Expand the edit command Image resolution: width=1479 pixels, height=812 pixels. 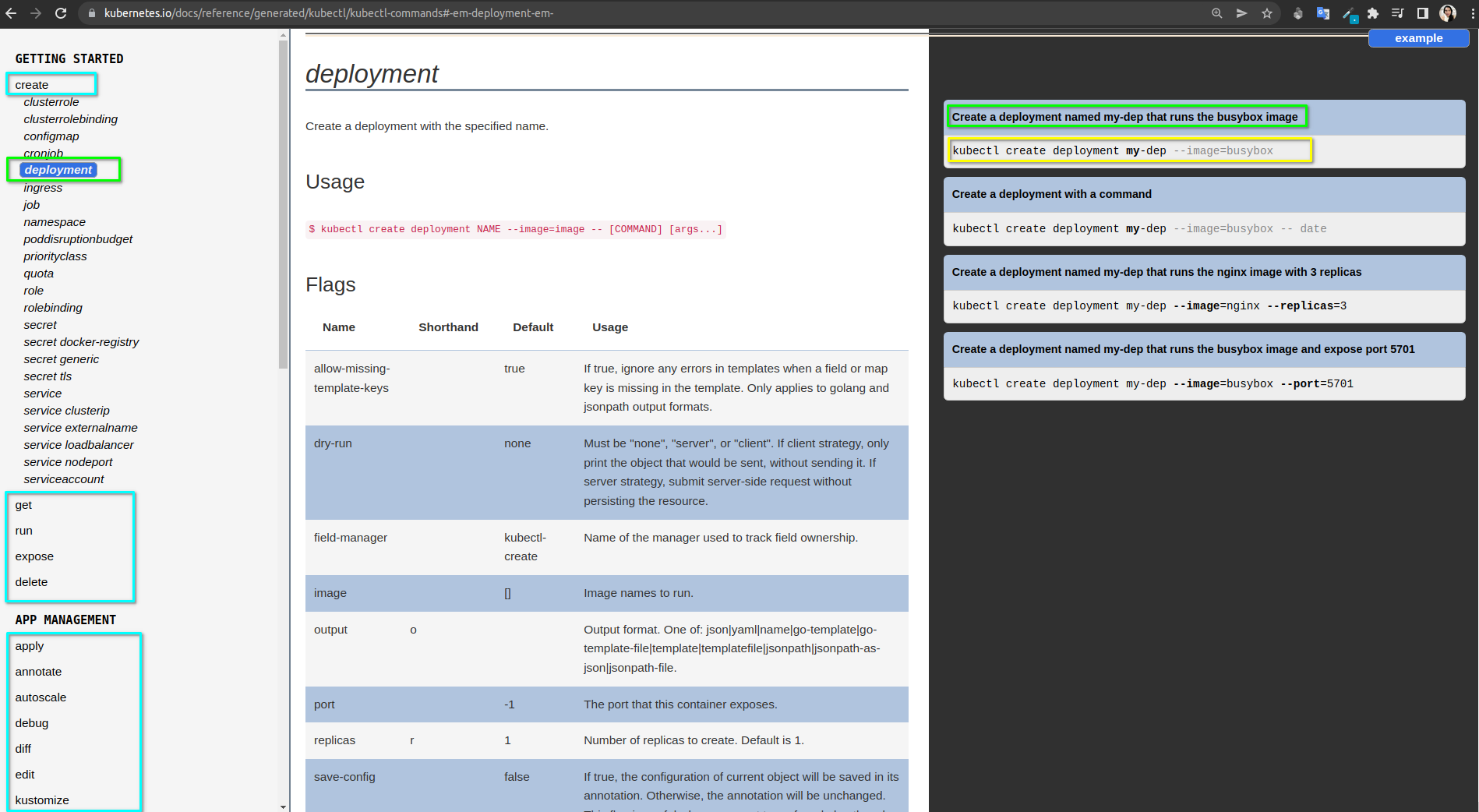[x=25, y=775]
